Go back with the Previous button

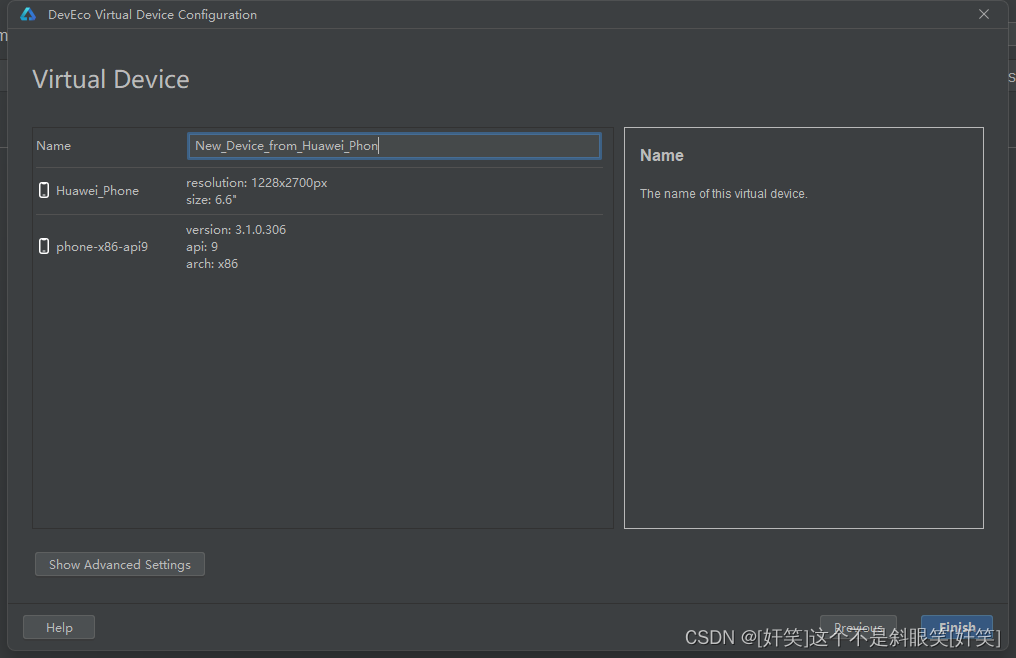[x=858, y=627]
